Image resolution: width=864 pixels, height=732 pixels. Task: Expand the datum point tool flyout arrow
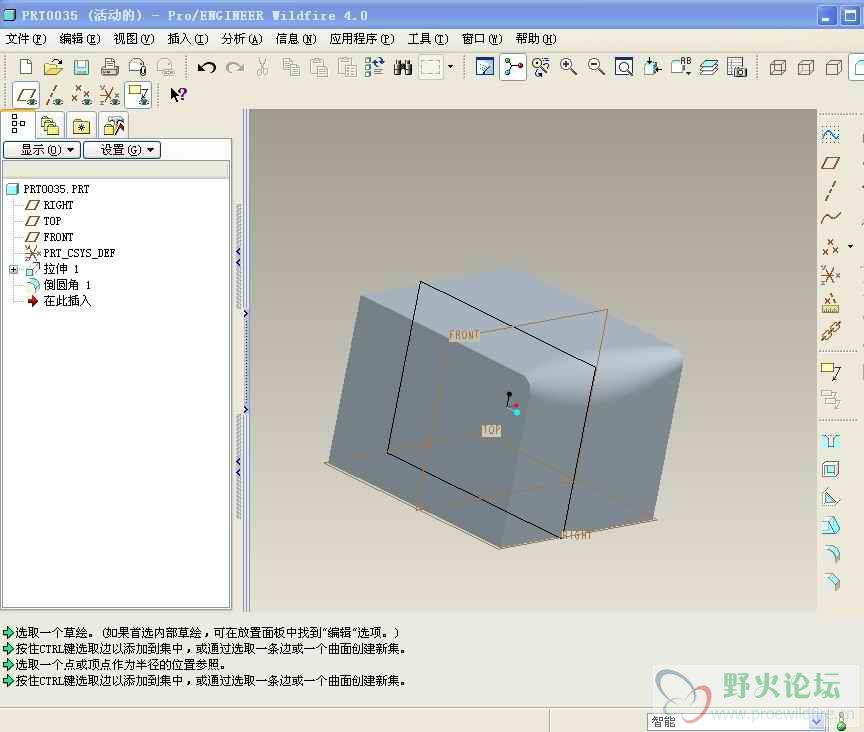(850, 246)
